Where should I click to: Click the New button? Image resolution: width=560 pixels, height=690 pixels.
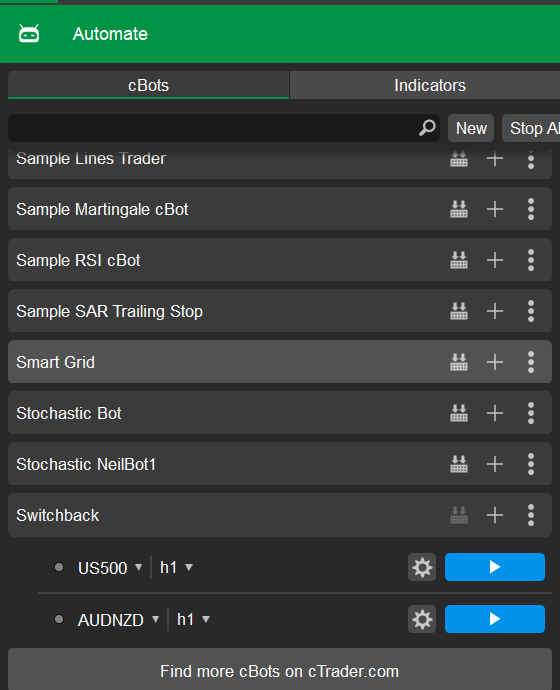(x=471, y=128)
